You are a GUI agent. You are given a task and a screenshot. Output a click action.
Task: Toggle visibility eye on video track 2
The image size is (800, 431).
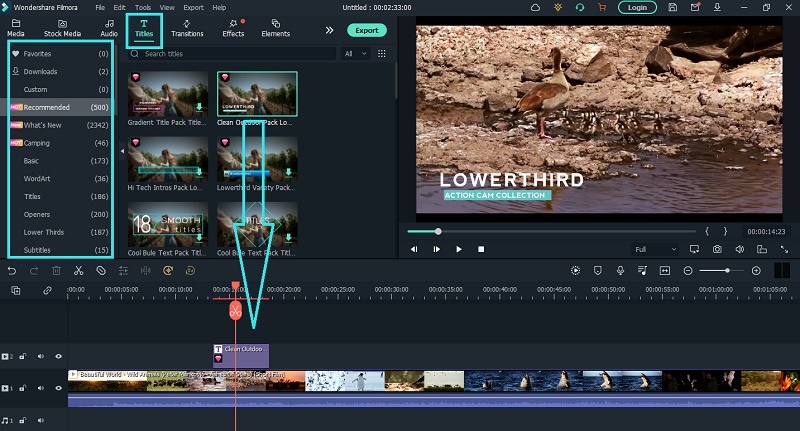tap(58, 357)
